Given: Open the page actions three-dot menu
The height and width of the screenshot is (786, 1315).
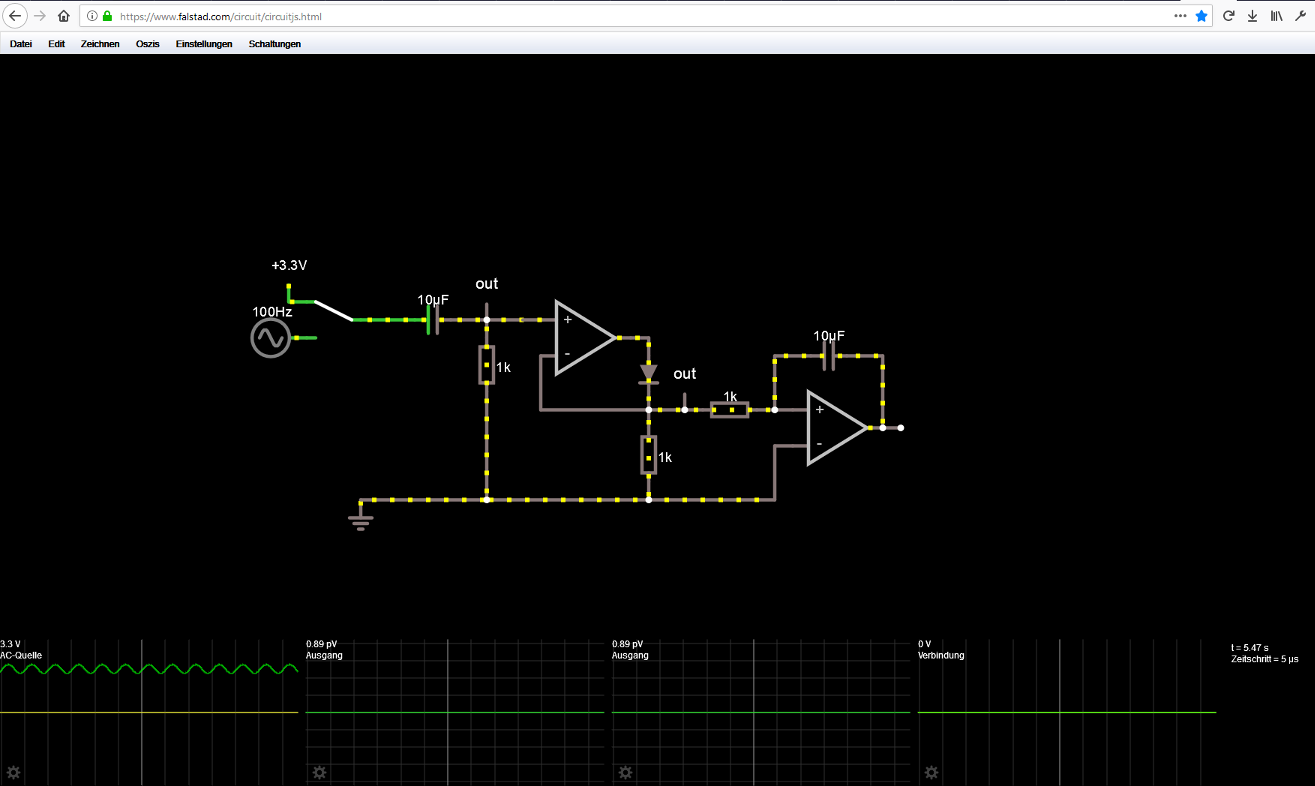Looking at the screenshot, I should [x=1181, y=16].
